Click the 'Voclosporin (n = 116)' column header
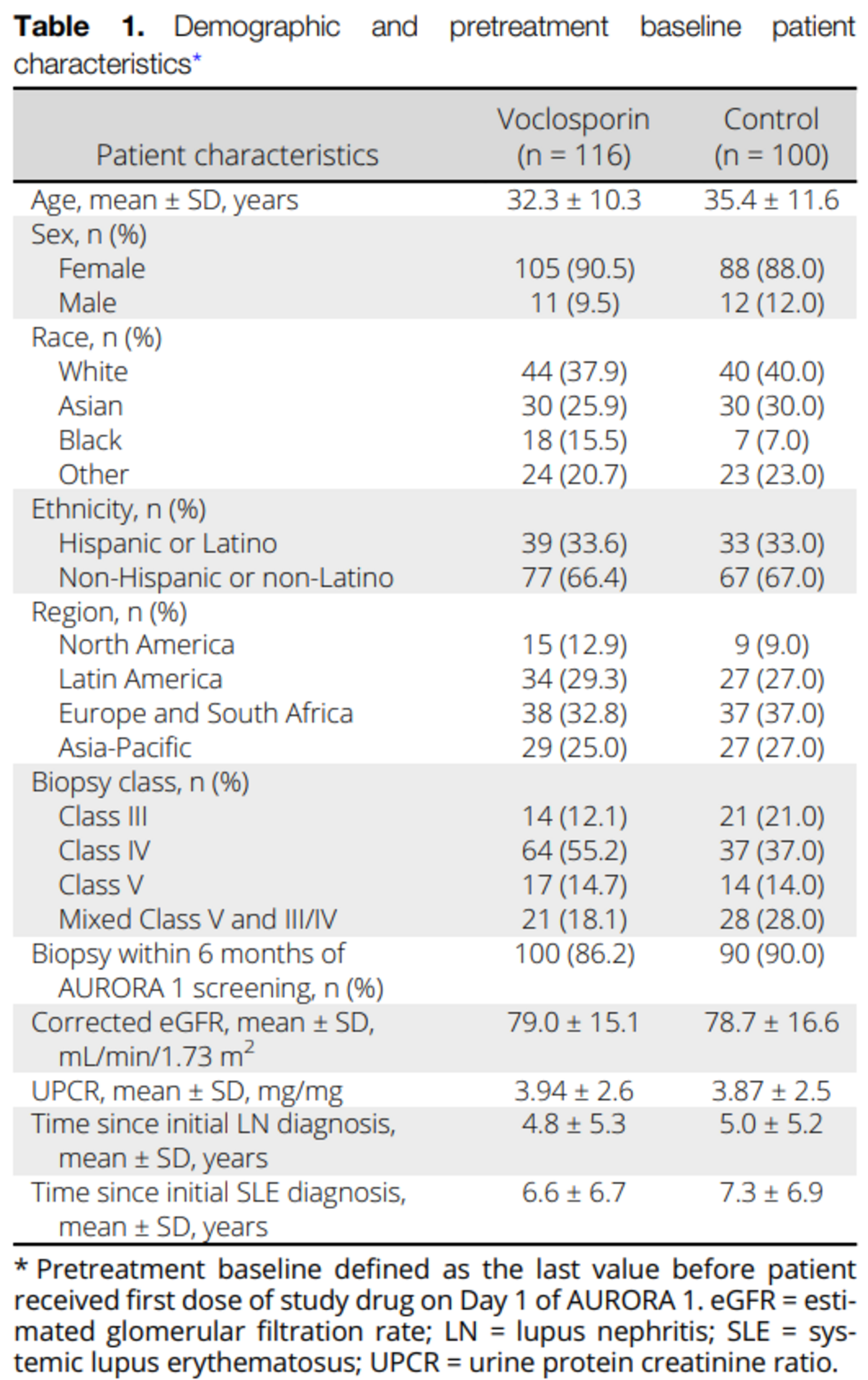The image size is (868, 1380). [x=574, y=137]
